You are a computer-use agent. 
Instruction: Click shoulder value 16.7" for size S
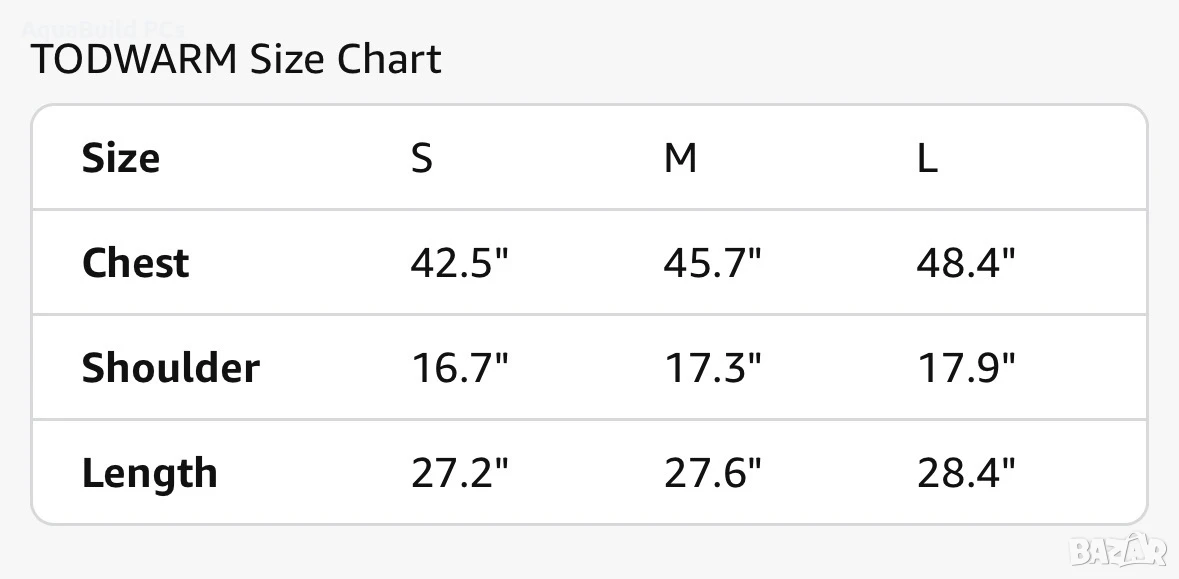click(x=459, y=368)
